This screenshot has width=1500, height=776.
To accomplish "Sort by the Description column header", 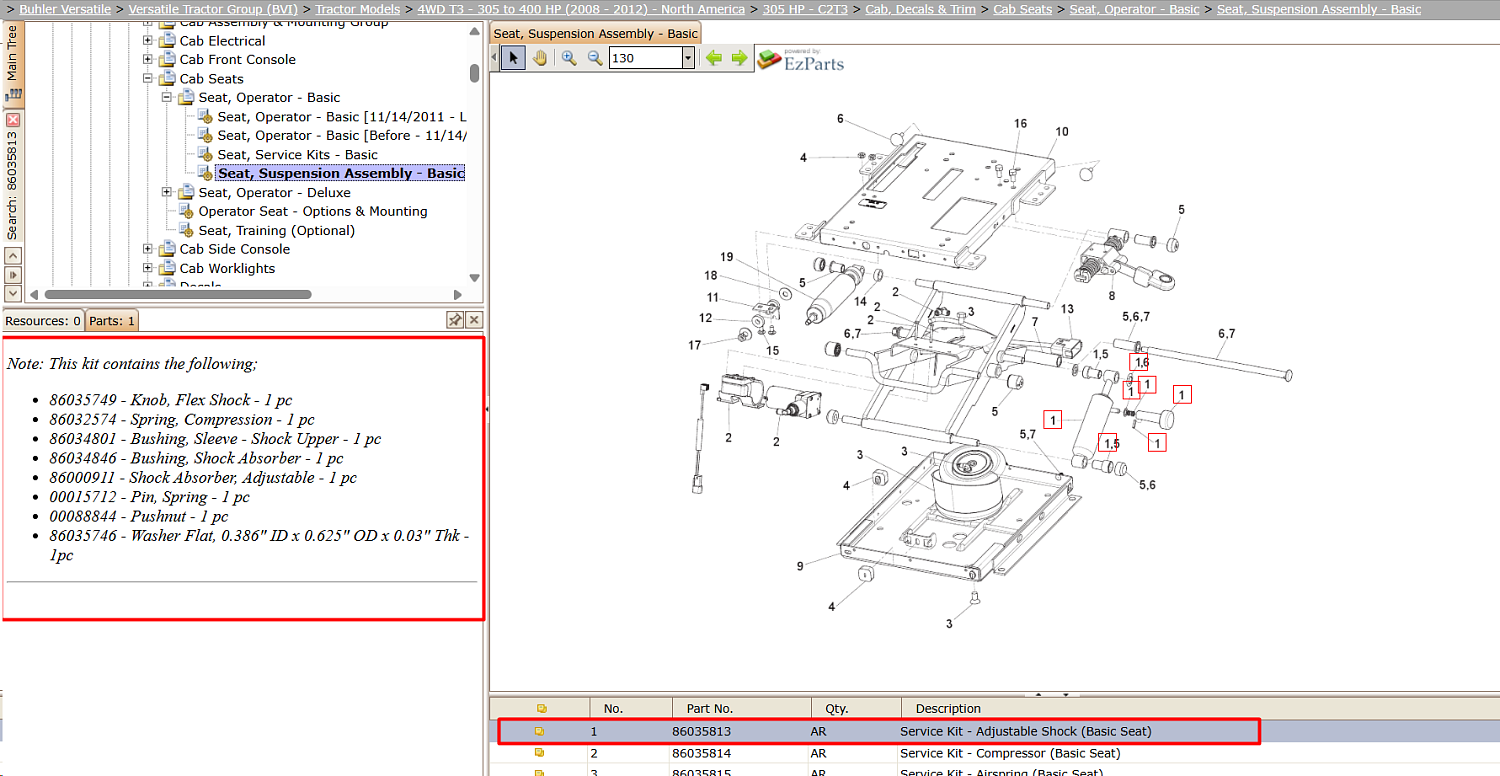I will 1200,708.
